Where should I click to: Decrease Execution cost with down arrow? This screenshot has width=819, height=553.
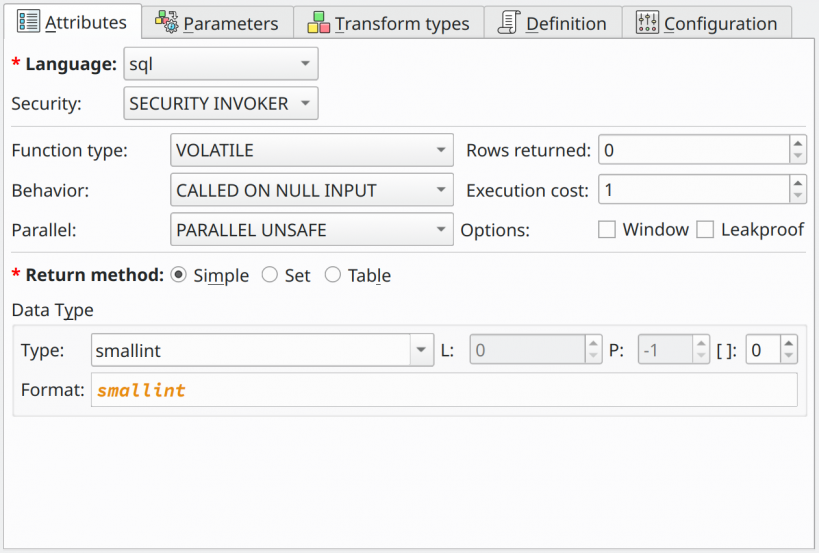click(798, 196)
